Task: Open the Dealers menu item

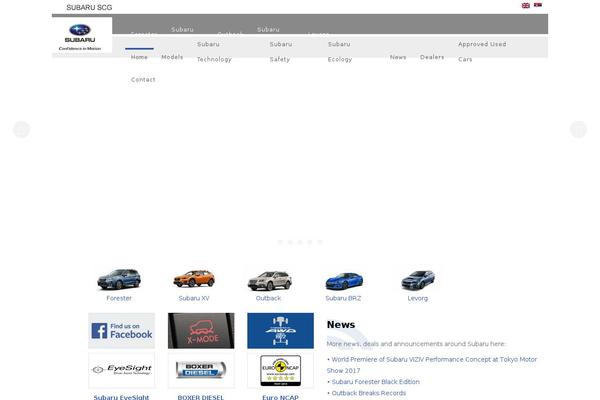Action: pyautogui.click(x=432, y=57)
